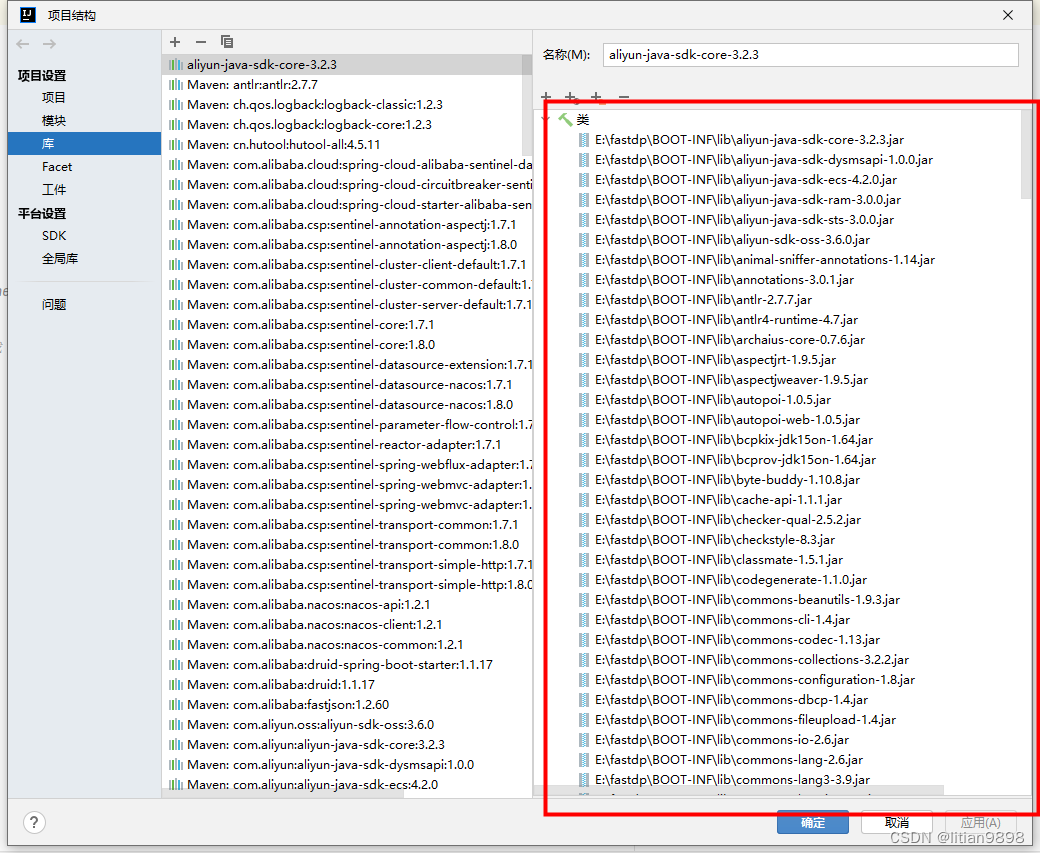Select Maven cn.hutool:hutool-all:4.5.11
This screenshot has height=853, width=1040.
coord(348,145)
